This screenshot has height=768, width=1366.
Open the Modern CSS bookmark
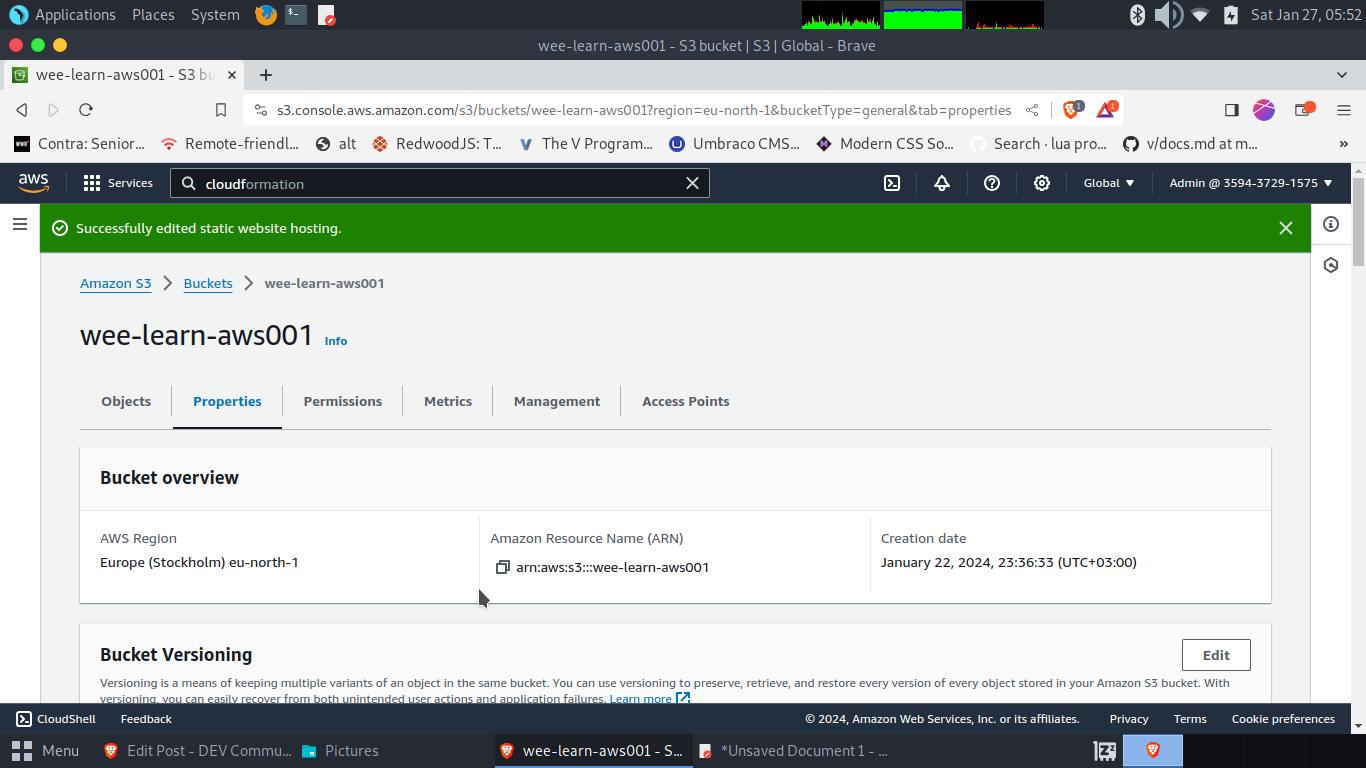[885, 144]
